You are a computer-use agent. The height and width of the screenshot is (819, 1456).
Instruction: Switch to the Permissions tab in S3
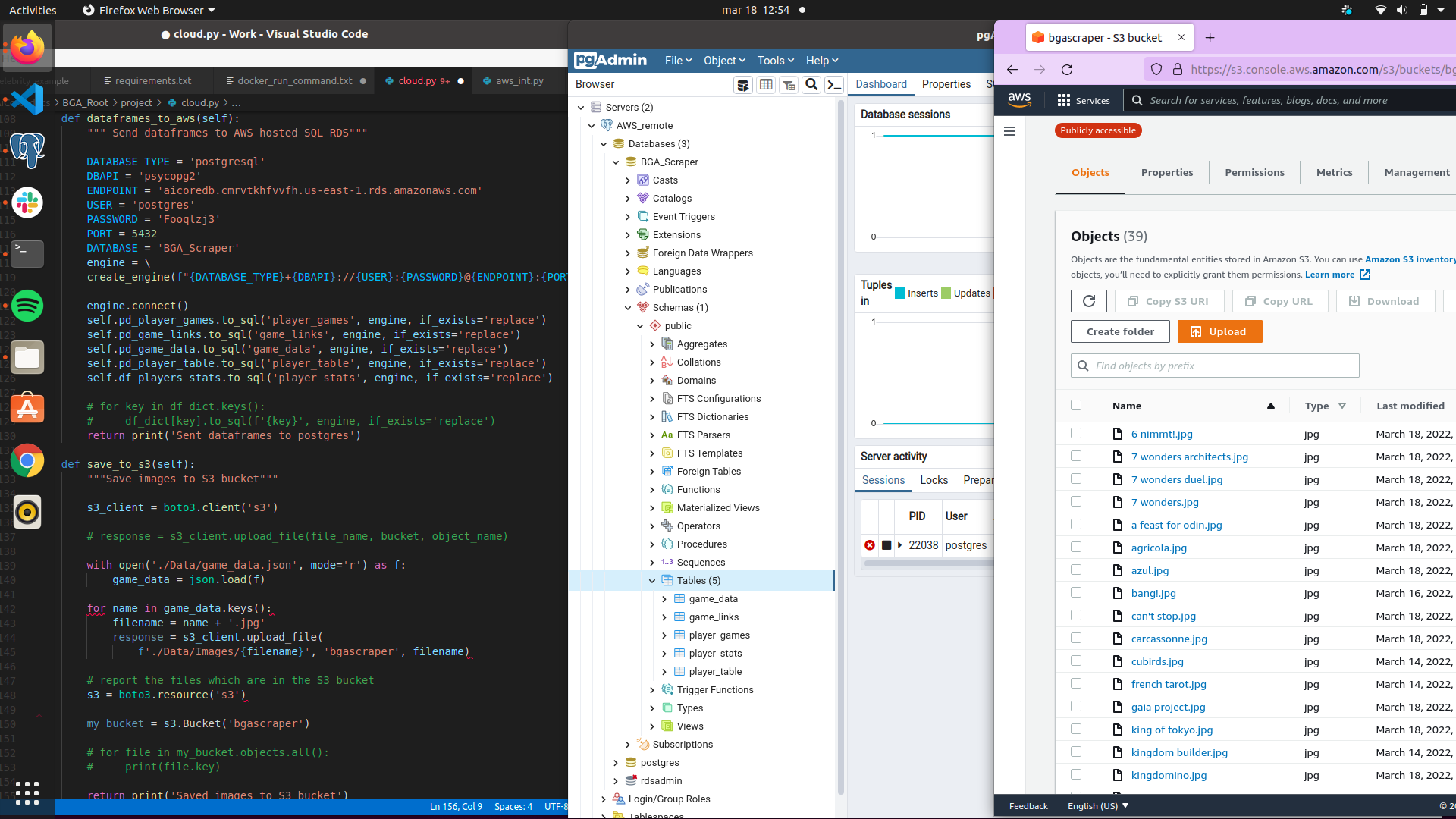1254,173
